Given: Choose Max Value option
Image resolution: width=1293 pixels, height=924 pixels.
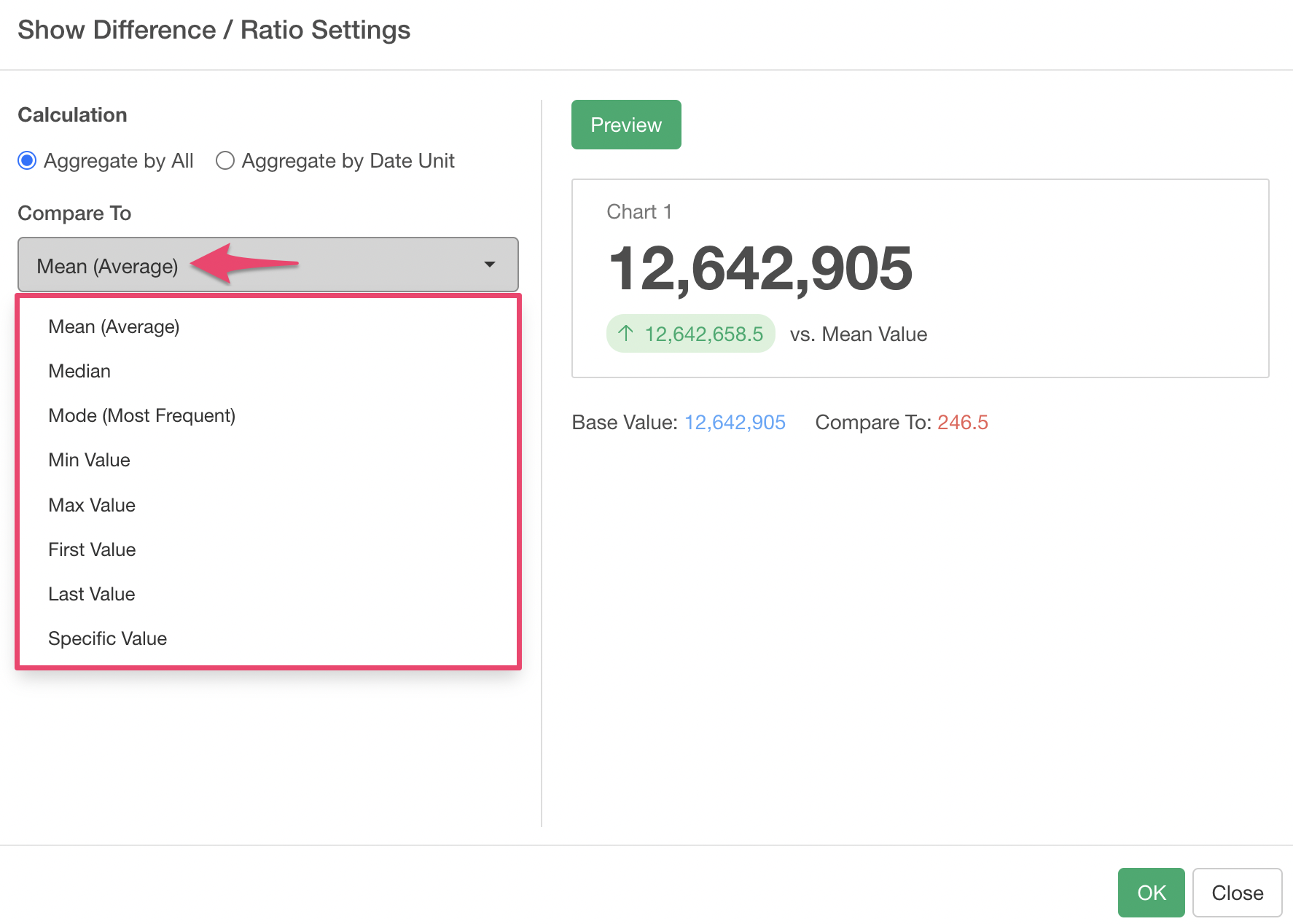Looking at the screenshot, I should click(92, 505).
